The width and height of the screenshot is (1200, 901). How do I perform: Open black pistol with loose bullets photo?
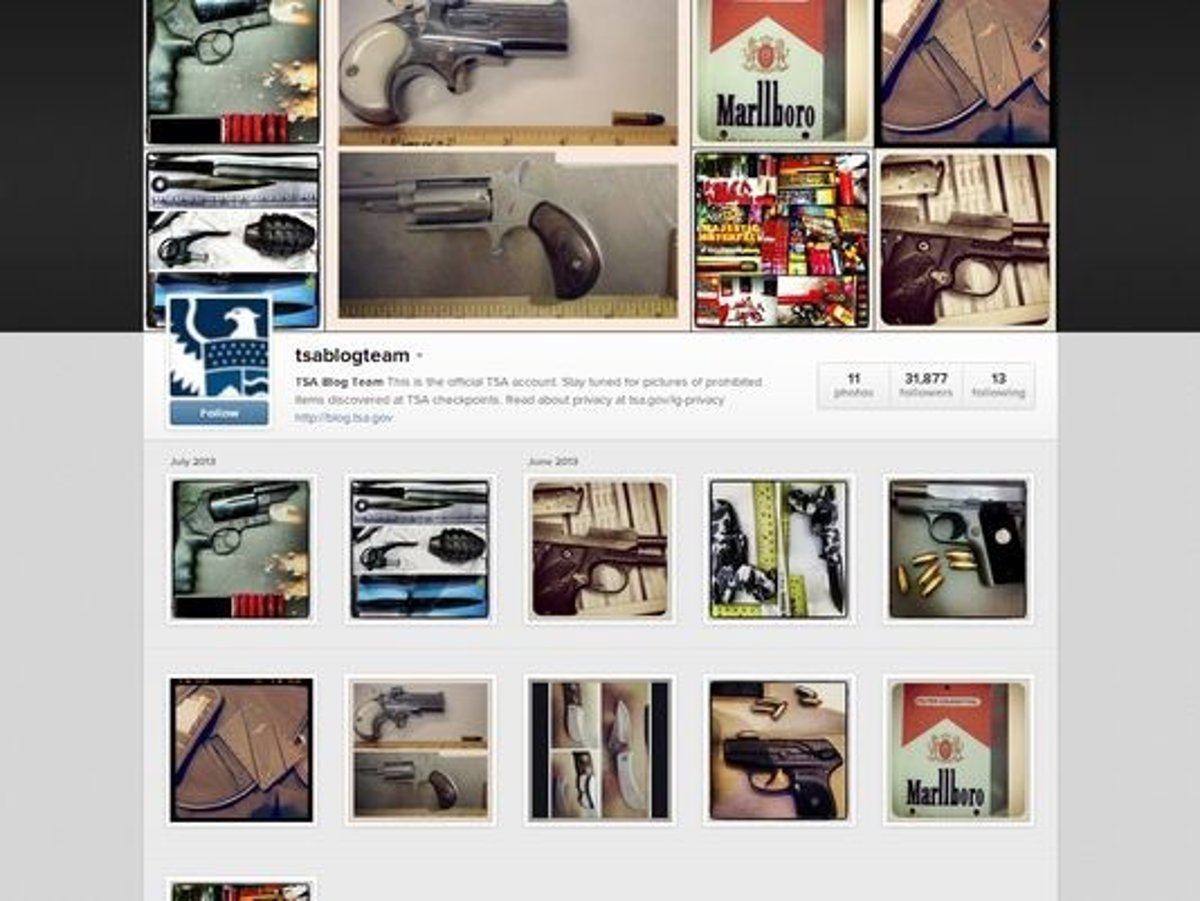tap(778, 750)
